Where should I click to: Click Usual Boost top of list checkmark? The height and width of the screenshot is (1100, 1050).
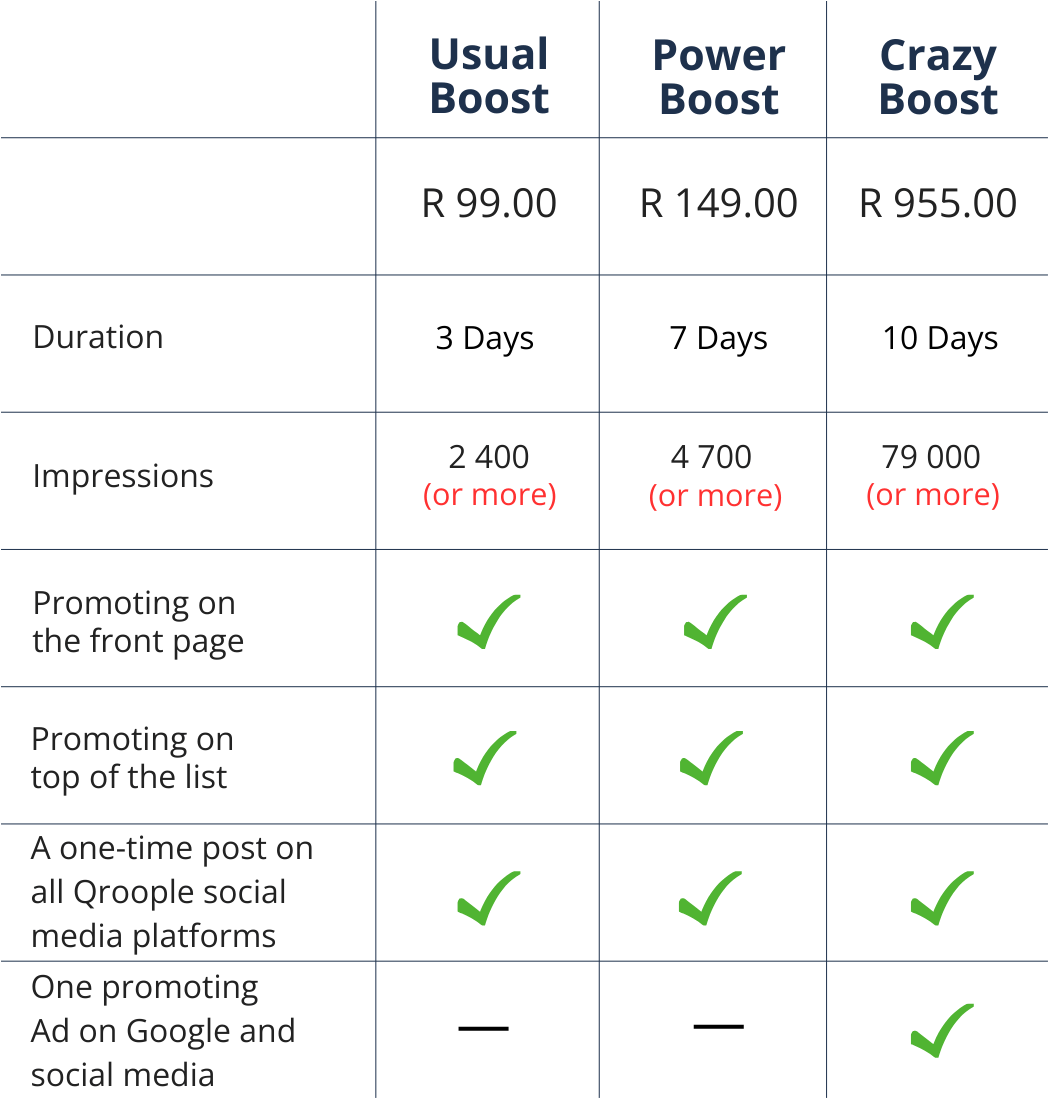tap(485, 758)
